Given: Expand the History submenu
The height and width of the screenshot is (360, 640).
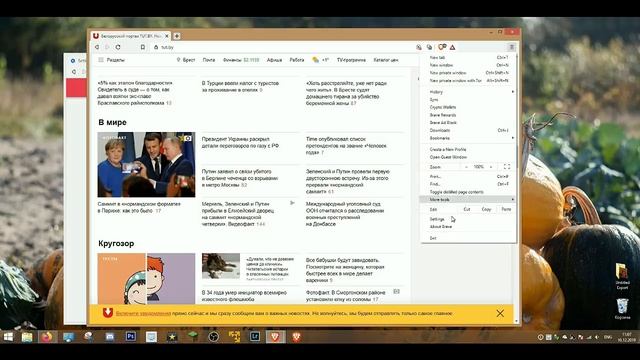Looking at the screenshot, I should coord(469,92).
